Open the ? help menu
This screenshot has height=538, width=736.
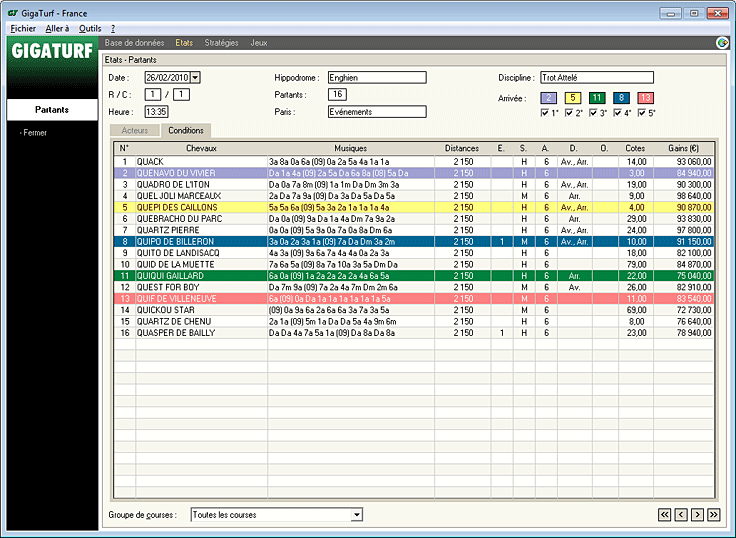(x=113, y=29)
